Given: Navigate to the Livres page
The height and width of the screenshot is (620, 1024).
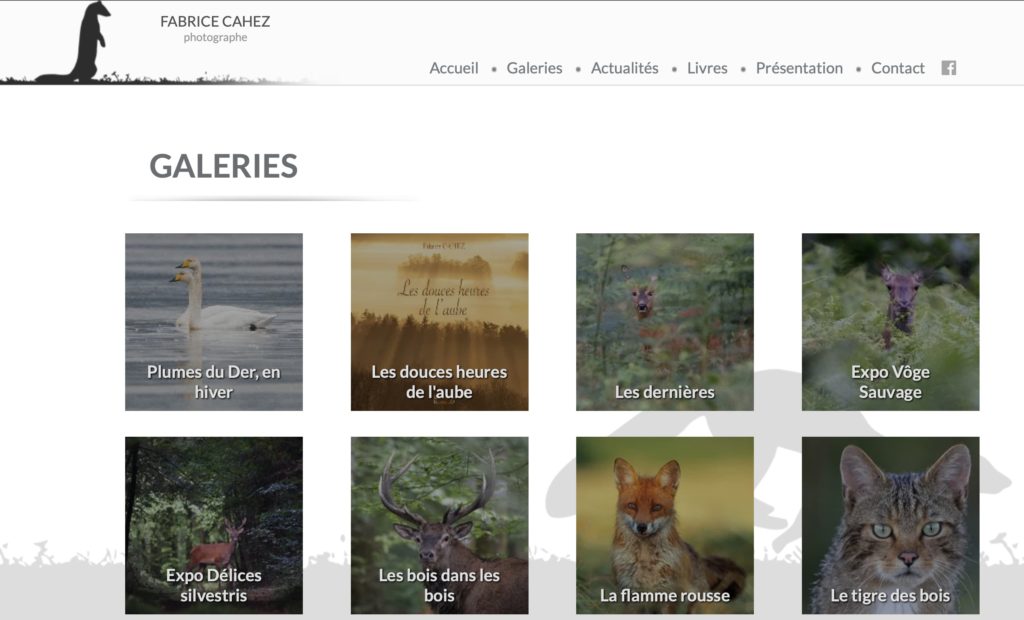Looking at the screenshot, I should tap(707, 68).
